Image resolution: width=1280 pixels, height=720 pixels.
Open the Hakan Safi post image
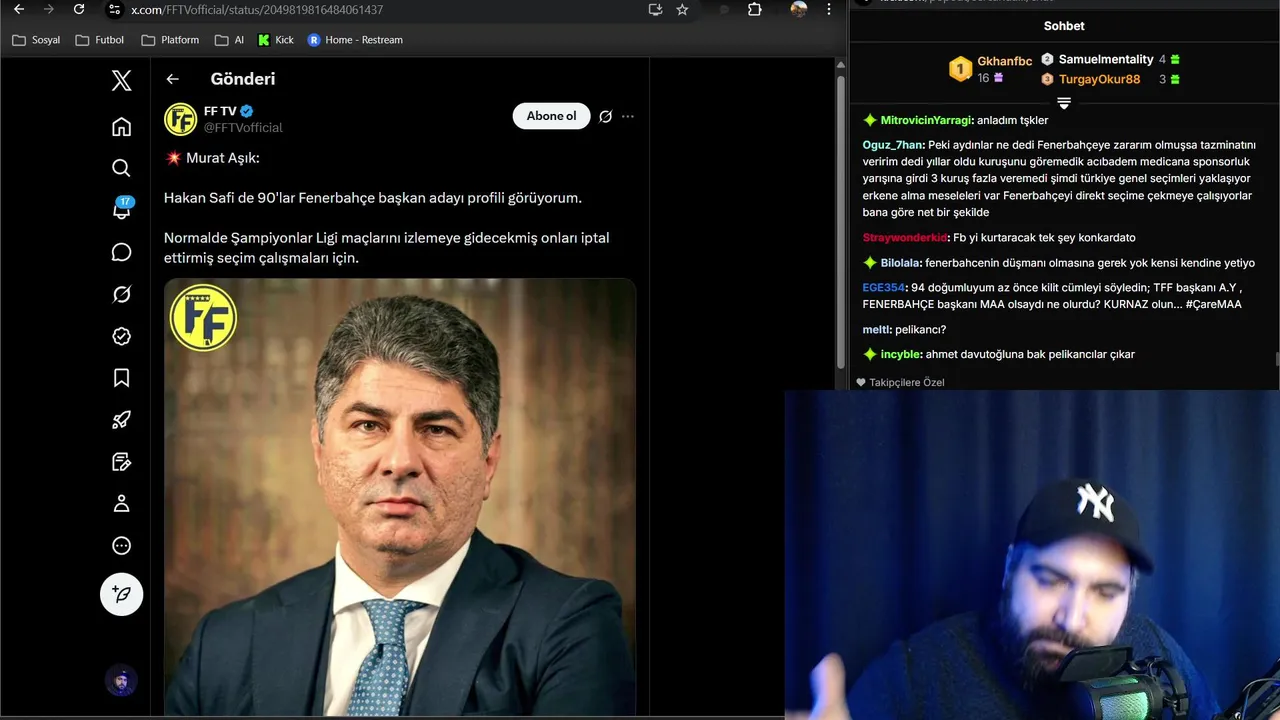[400, 498]
